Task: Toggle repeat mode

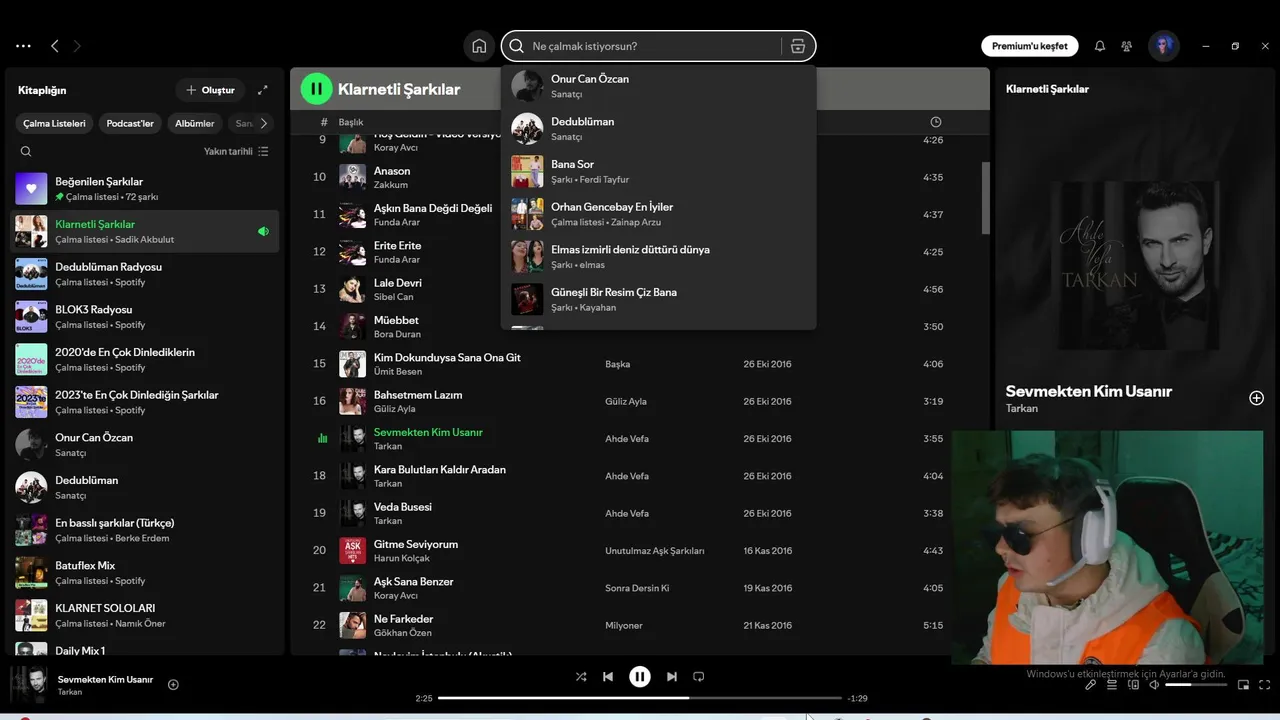Action: click(x=699, y=677)
